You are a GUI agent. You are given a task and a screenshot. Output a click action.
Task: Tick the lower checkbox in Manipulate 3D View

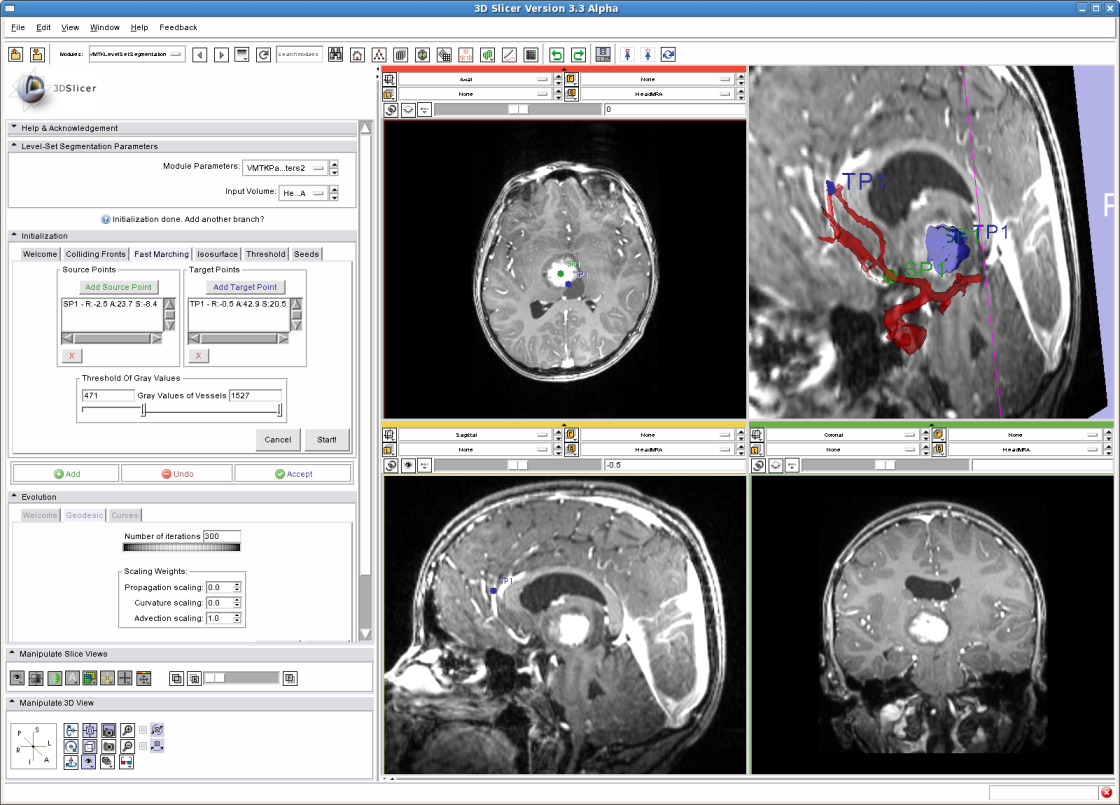(143, 746)
